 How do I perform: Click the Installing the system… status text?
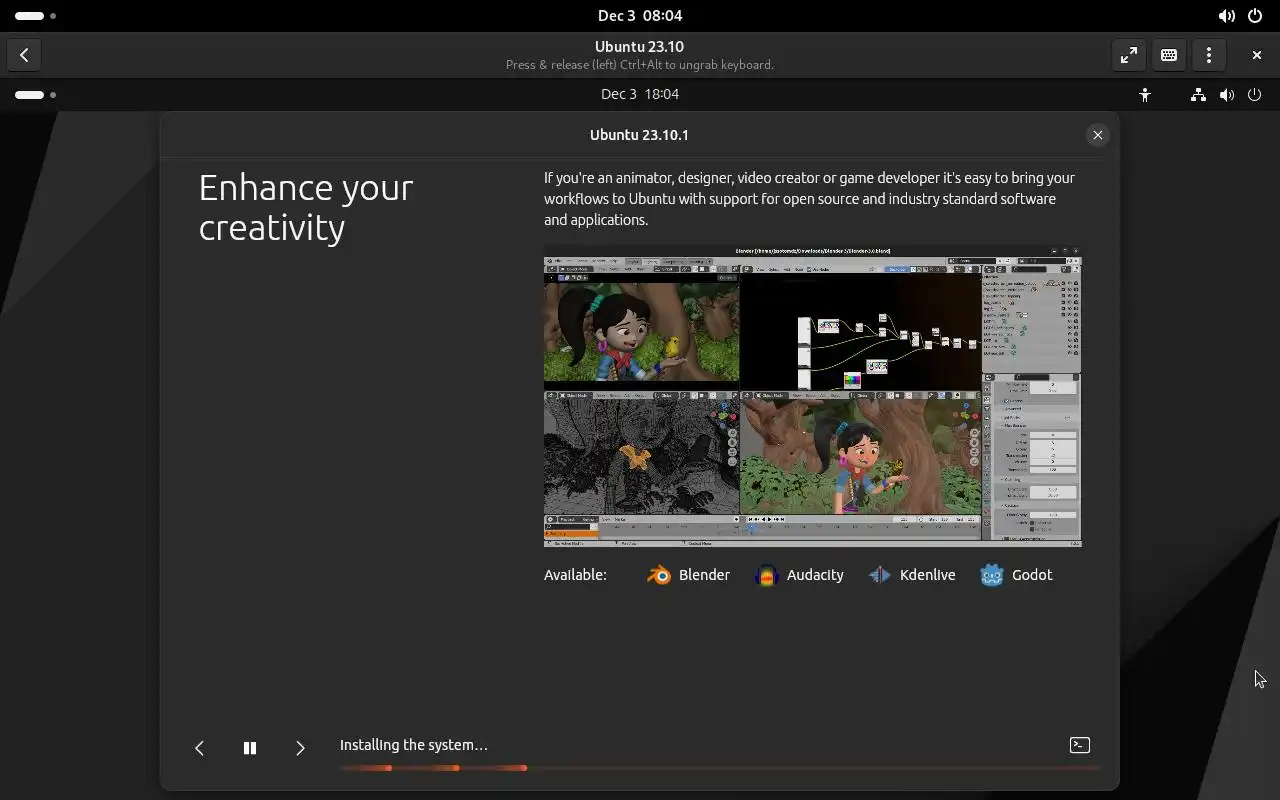point(414,745)
